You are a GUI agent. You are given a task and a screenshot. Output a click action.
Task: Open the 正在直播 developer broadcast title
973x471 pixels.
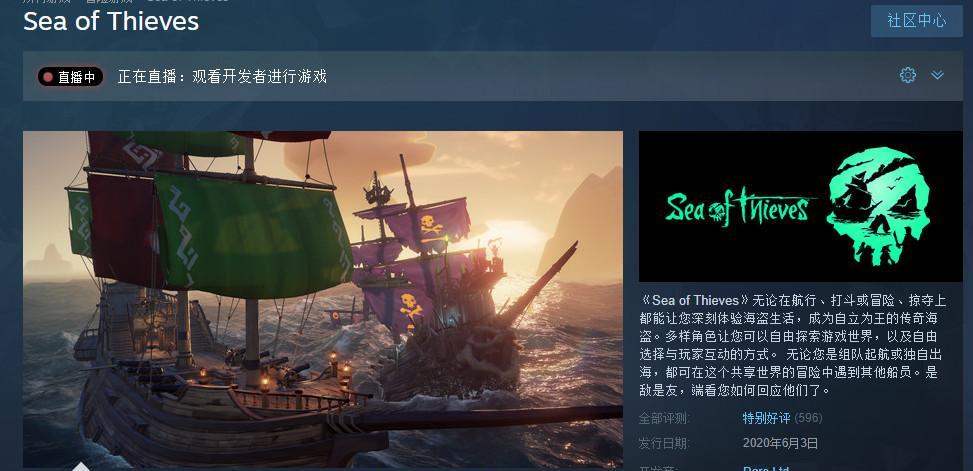tap(222, 76)
